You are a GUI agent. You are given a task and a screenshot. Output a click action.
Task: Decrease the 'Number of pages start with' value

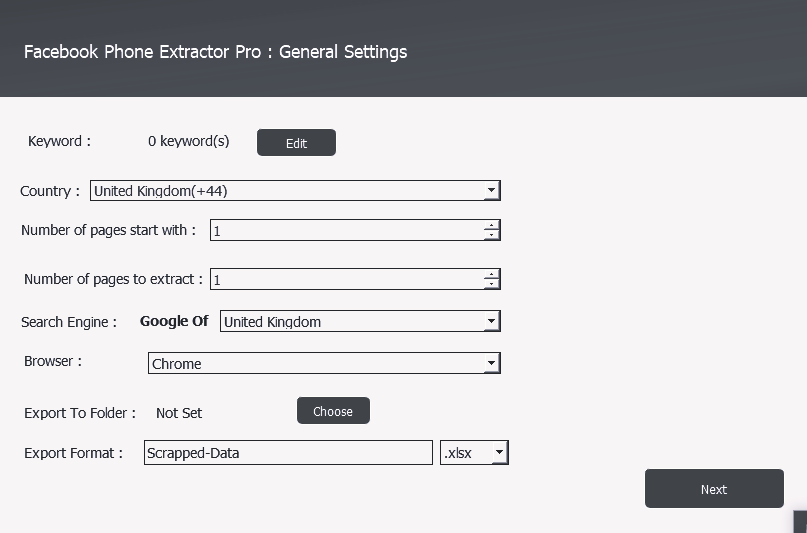click(491, 236)
